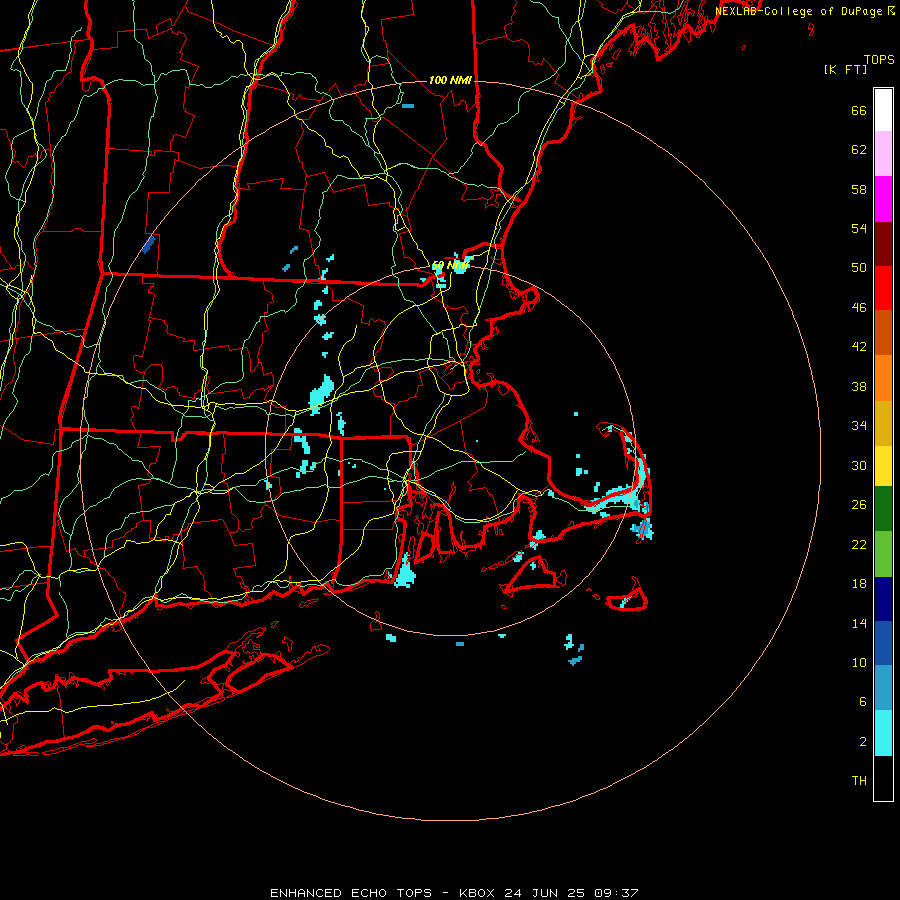This screenshot has width=900, height=900.
Task: Click the legend value 18
Action: [x=859, y=584]
